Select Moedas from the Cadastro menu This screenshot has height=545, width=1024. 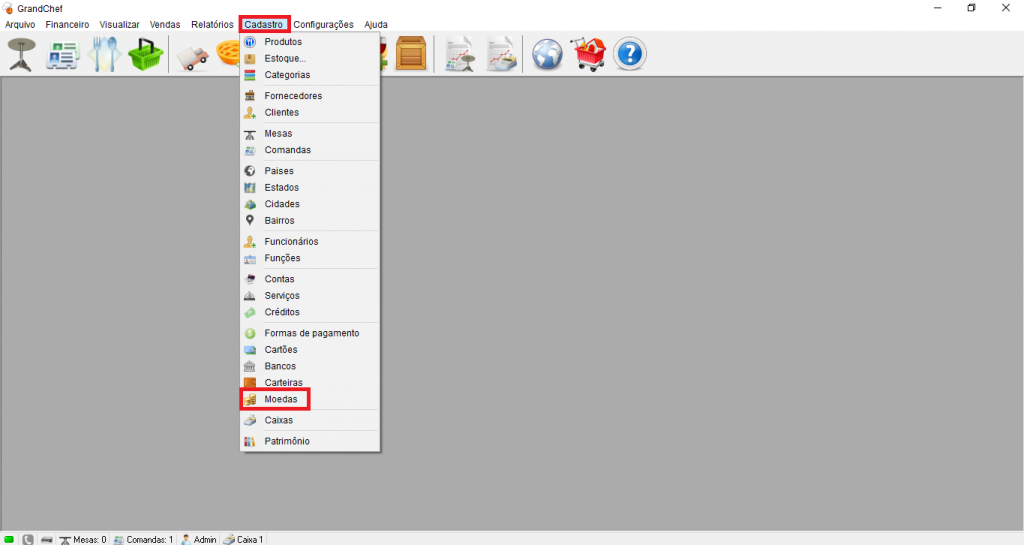coord(280,399)
